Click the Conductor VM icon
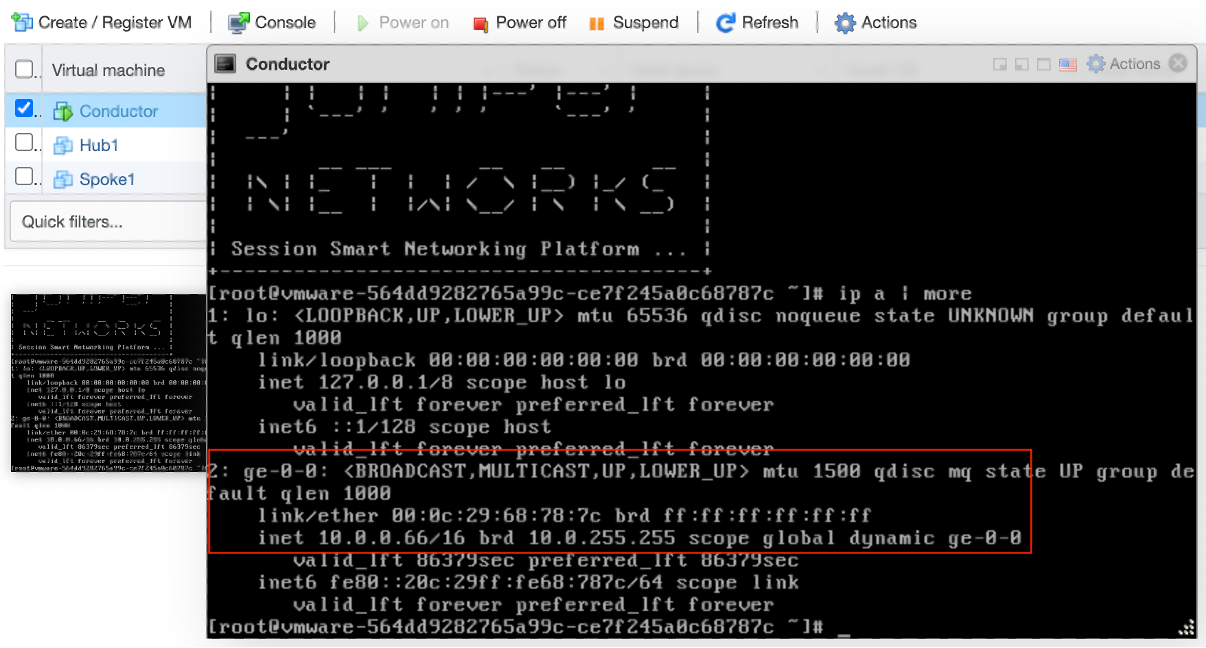 pyautogui.click(x=63, y=111)
